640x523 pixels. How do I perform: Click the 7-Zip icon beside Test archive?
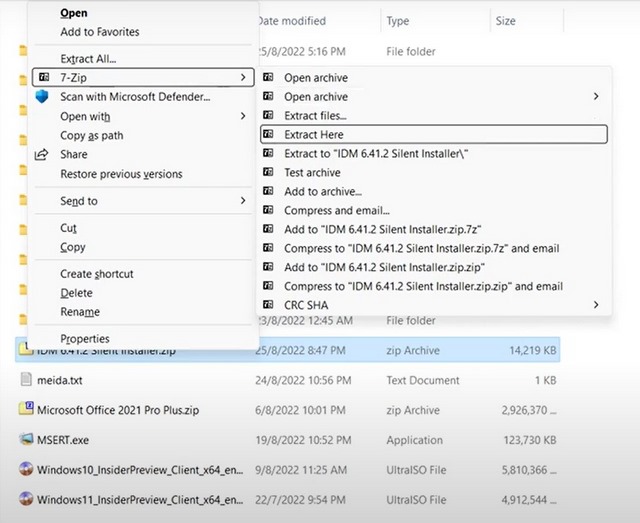click(267, 172)
